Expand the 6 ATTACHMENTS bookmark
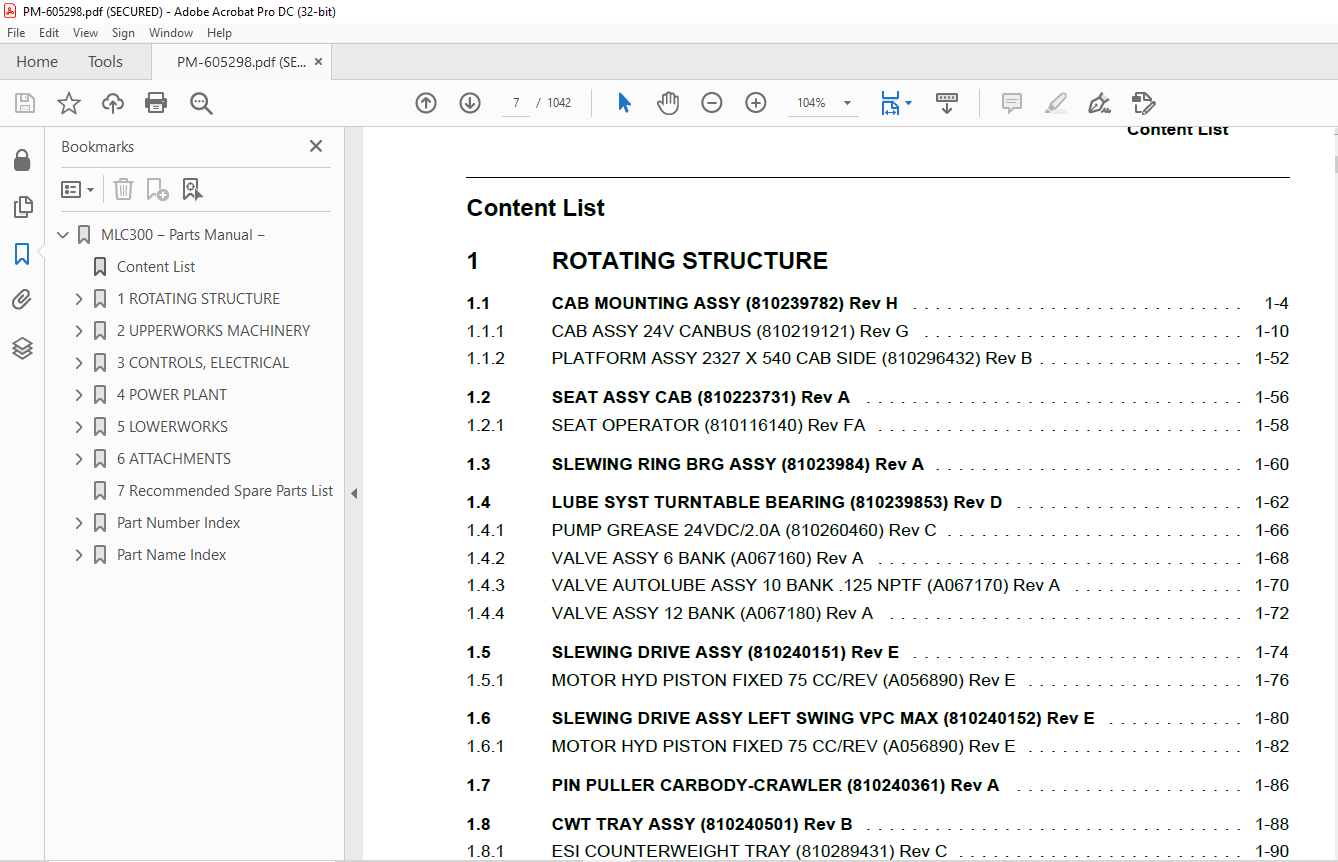Screen dimensions: 1338x862 79,459
